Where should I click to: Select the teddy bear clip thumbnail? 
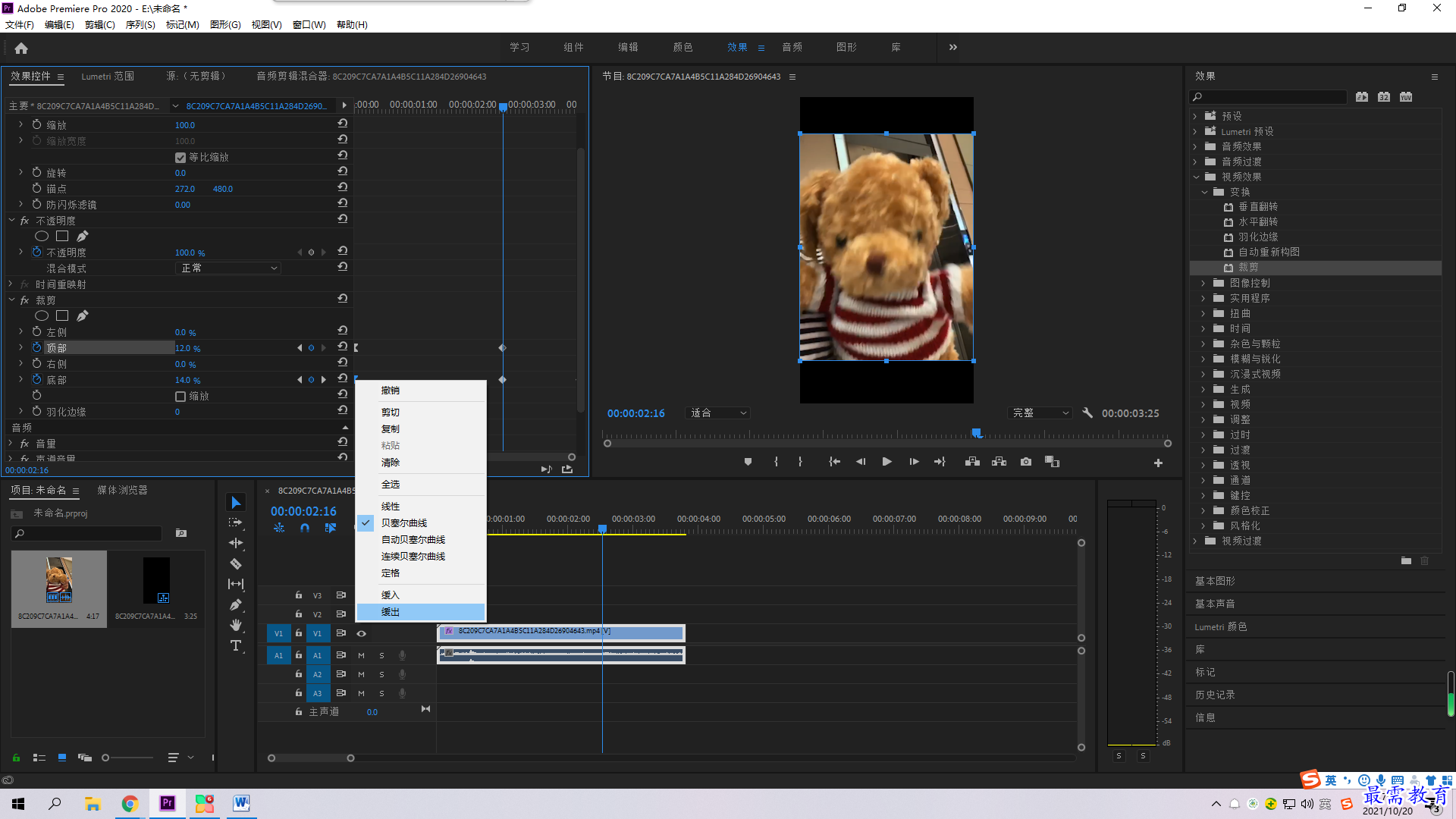pos(59,581)
